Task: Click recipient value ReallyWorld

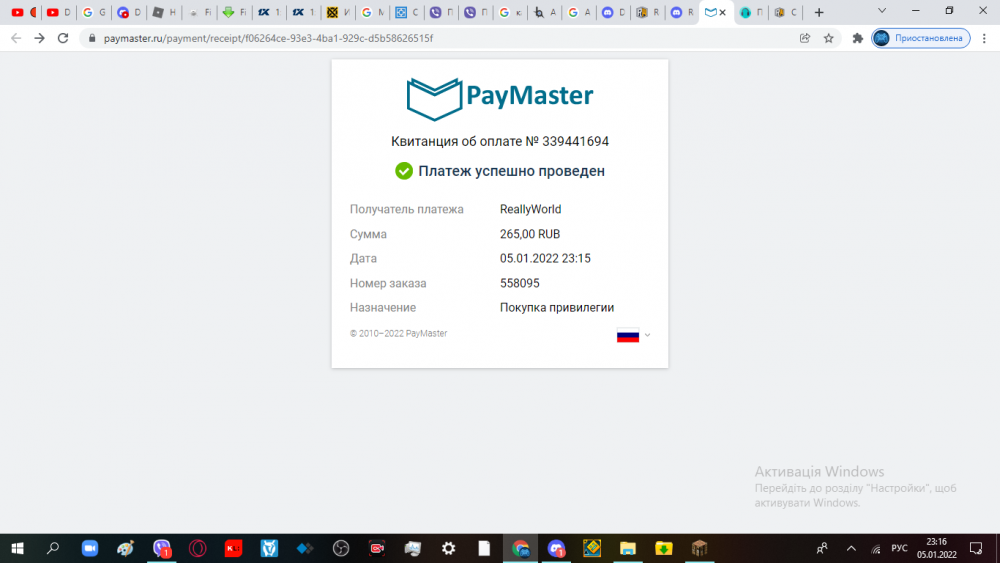Action: (x=530, y=209)
